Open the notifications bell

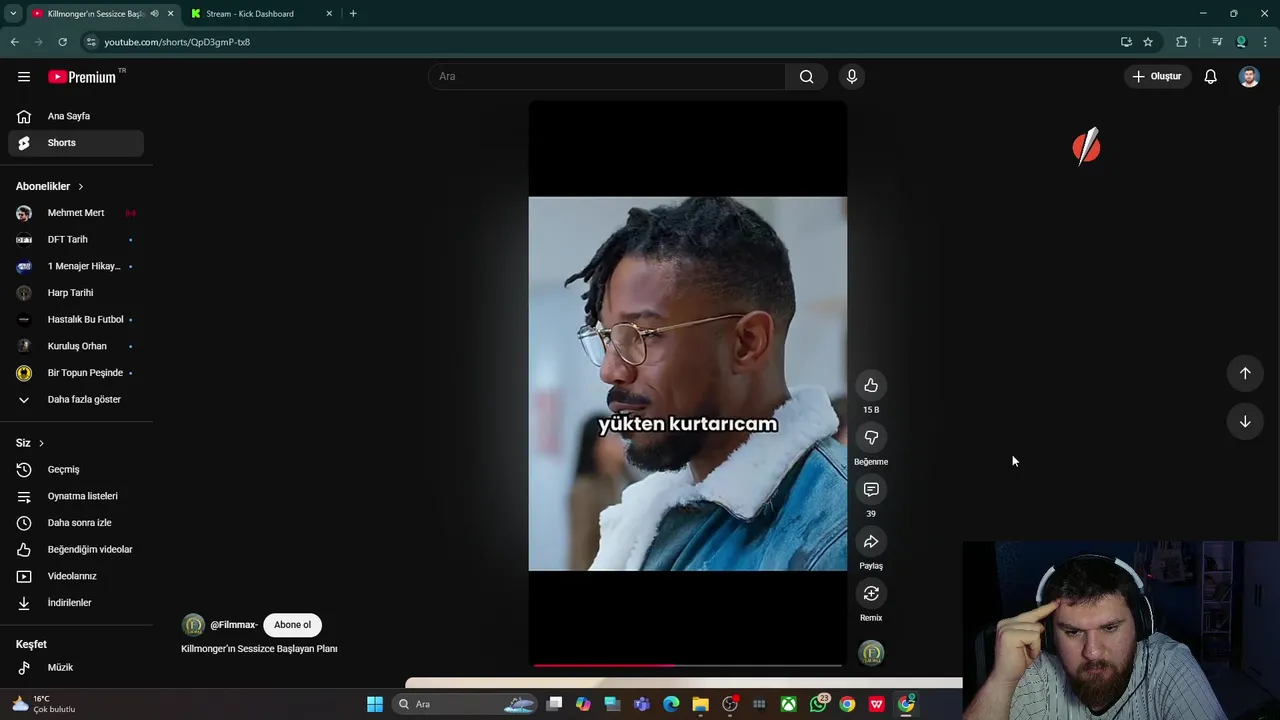(x=1210, y=76)
